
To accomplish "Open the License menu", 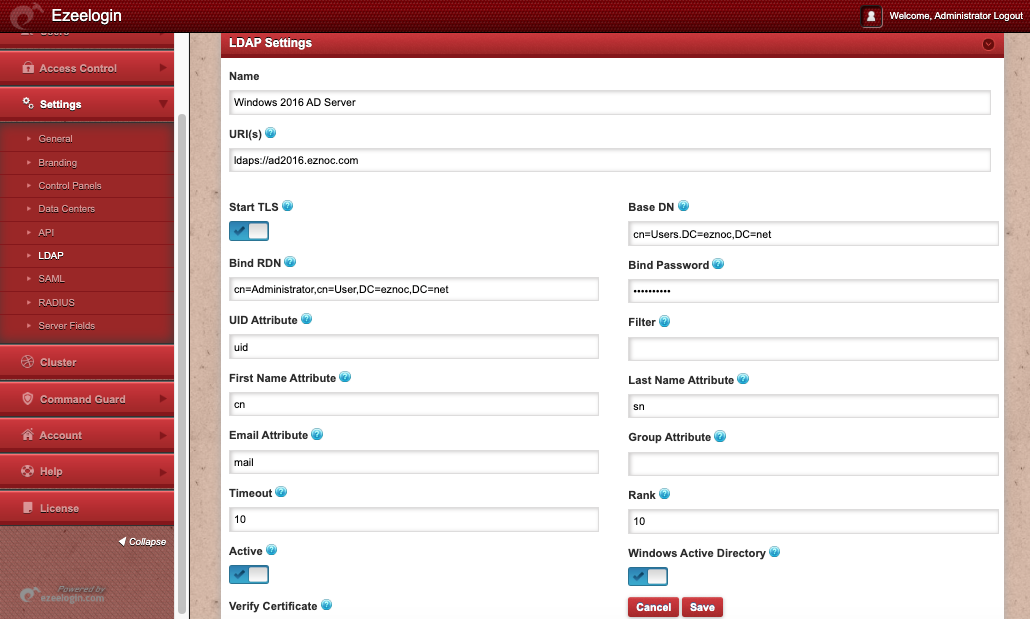I will coord(87,507).
